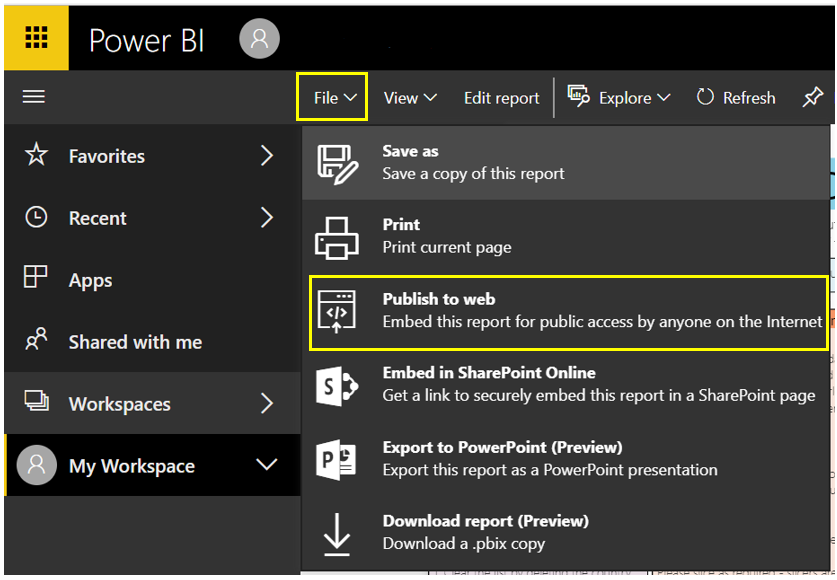Click 'Embed this report for public access' description
The image size is (837, 580).
point(602,322)
